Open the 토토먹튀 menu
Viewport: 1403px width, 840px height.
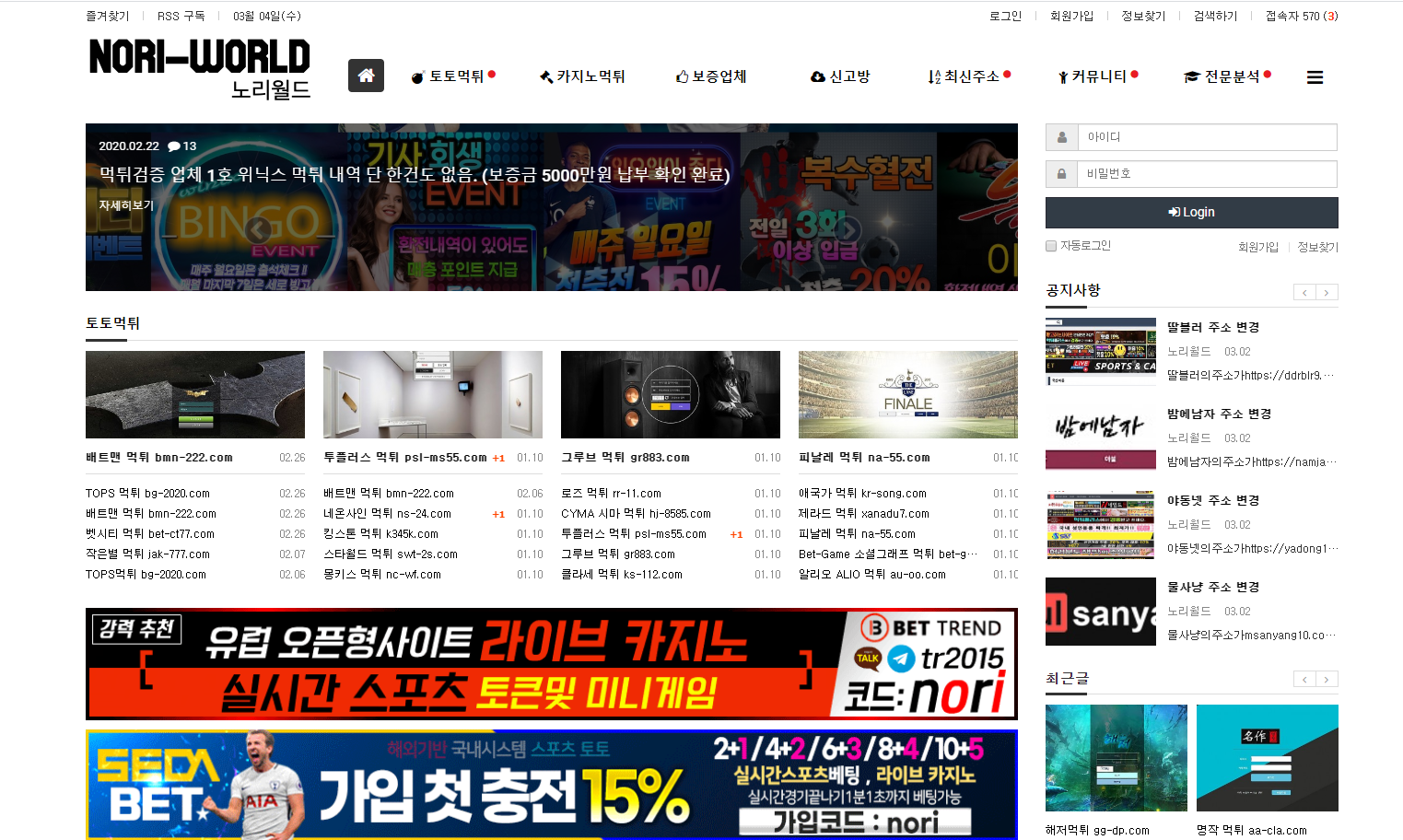click(x=452, y=76)
